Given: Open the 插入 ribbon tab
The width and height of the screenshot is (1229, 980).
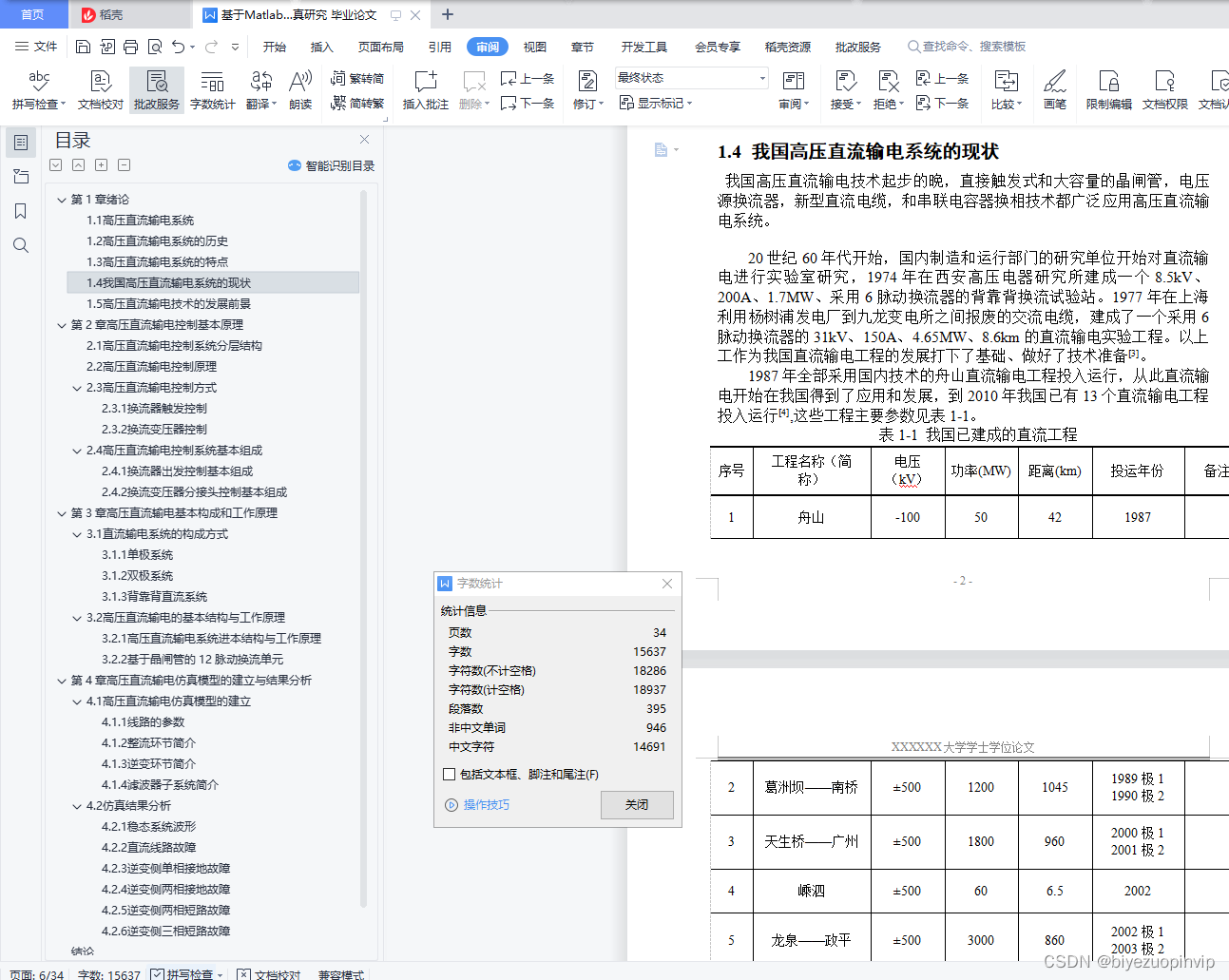Looking at the screenshot, I should point(322,47).
